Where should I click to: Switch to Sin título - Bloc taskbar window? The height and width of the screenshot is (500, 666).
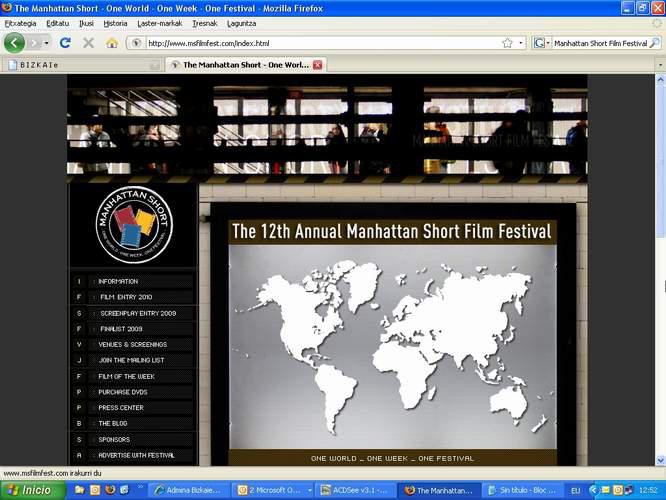pyautogui.click(x=523, y=490)
